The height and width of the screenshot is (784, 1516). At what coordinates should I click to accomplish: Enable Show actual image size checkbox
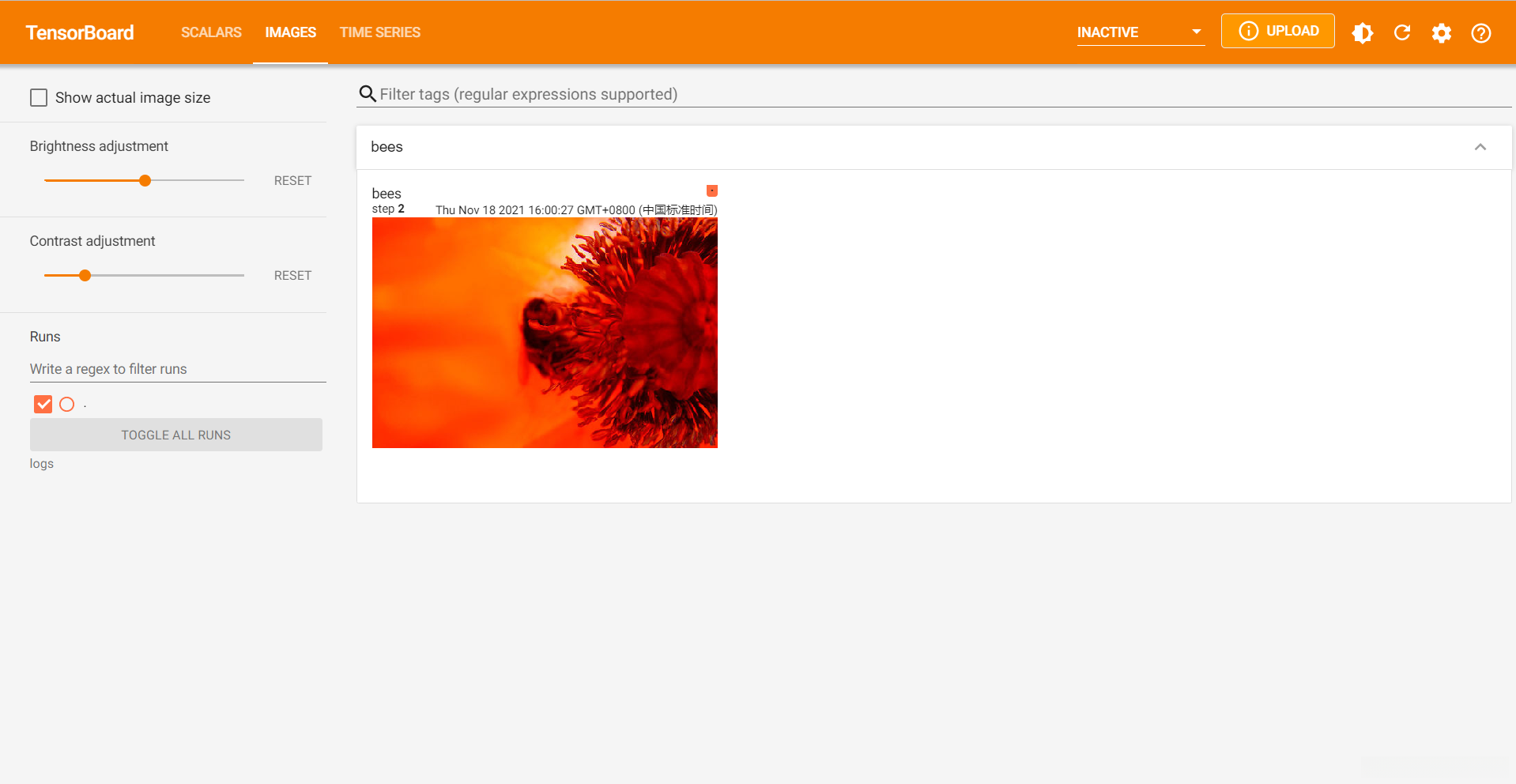tap(39, 97)
